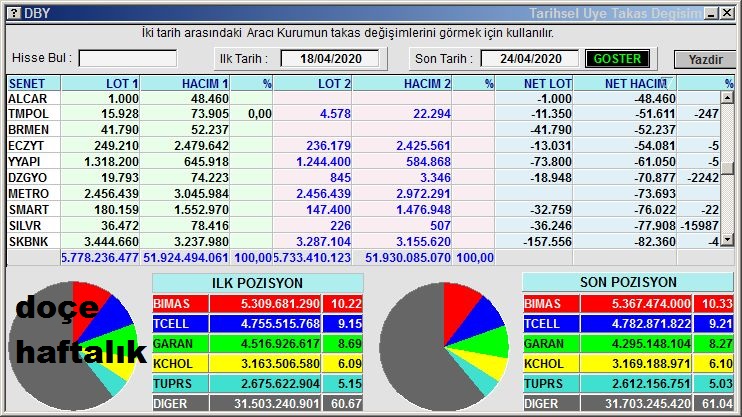The image size is (742, 417).
Task: Sort by SENET column header
Action: coord(33,84)
